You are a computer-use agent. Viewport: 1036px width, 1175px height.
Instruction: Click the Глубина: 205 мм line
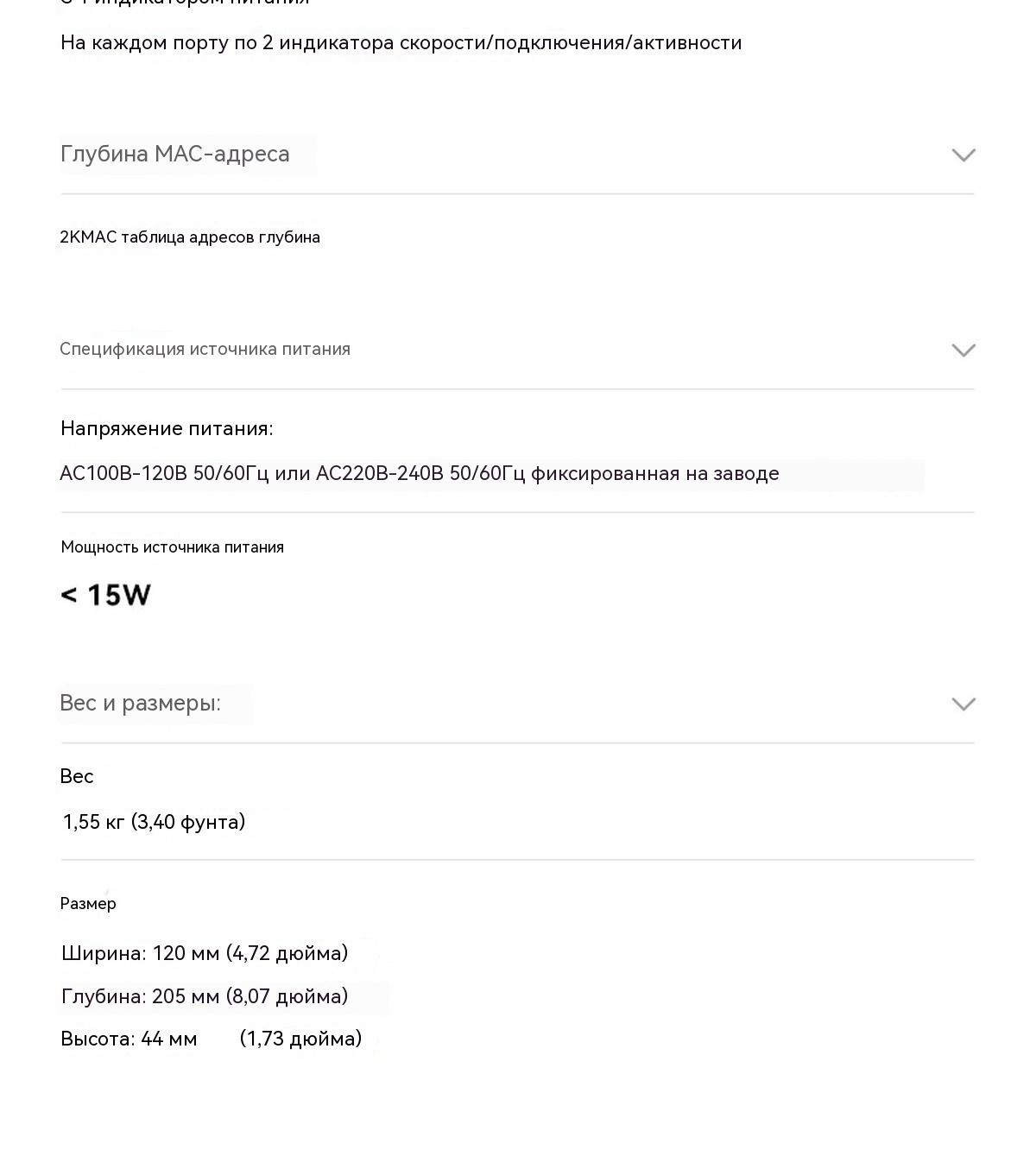205,997
